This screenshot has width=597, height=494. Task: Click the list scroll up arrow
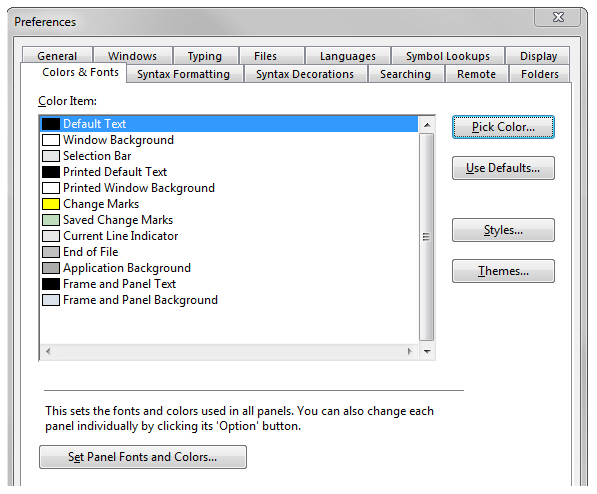(x=427, y=125)
